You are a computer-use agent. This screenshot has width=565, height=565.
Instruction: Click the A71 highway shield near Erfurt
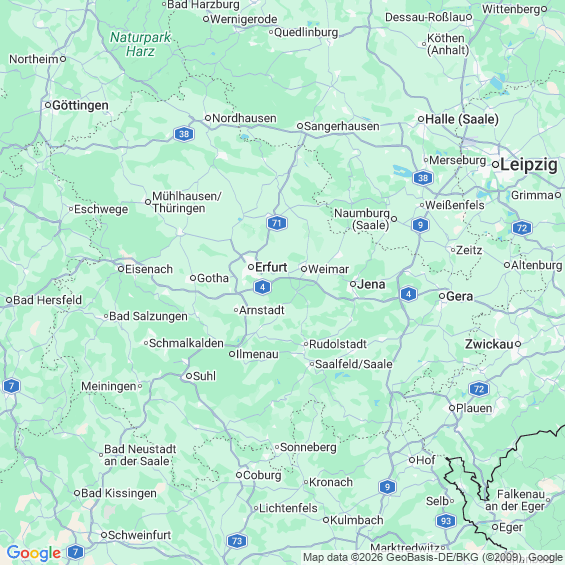277,223
